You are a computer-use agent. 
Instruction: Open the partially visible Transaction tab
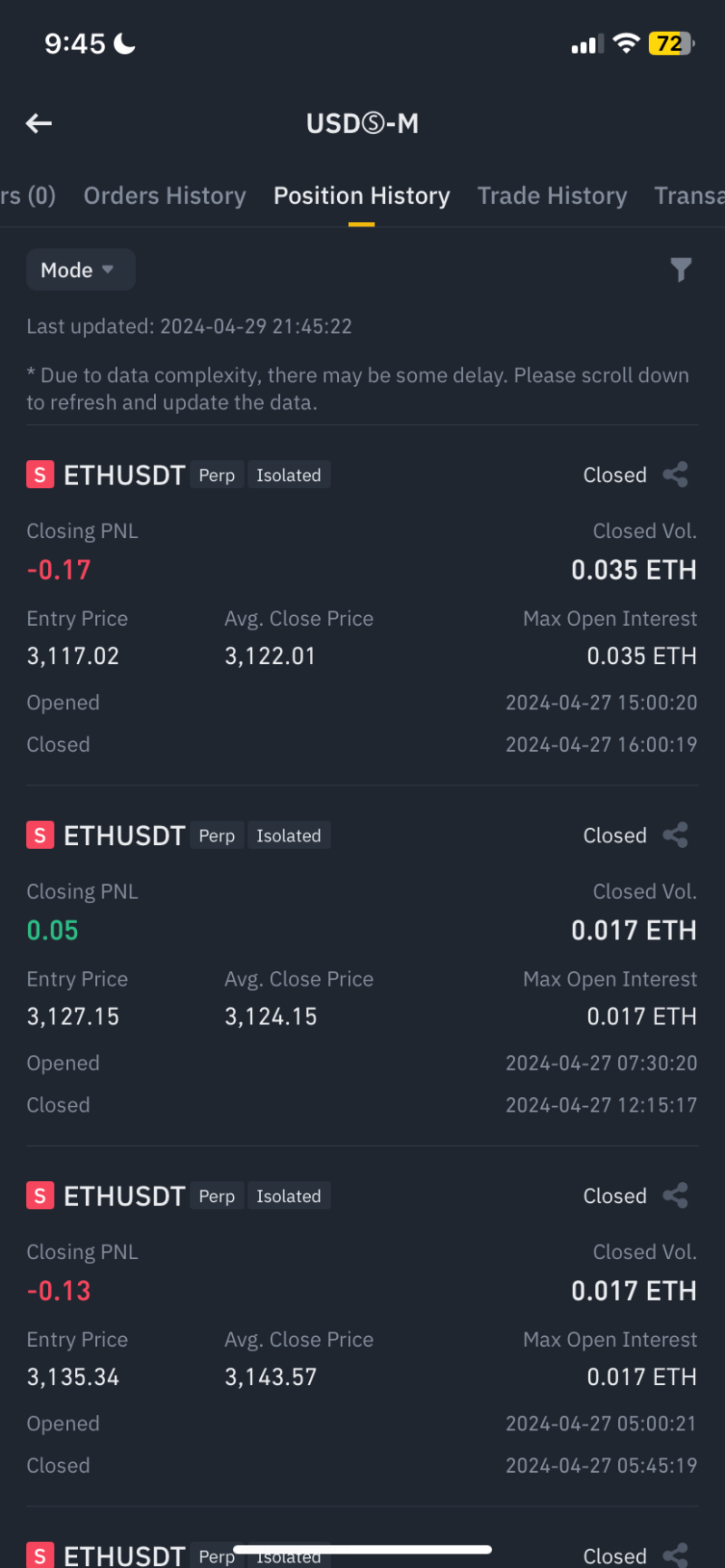click(x=691, y=196)
